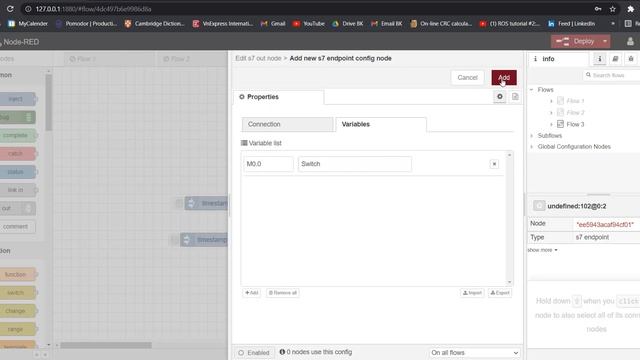640x360 pixels.
Task: Open the user account icon
Action: (x=630, y=42)
